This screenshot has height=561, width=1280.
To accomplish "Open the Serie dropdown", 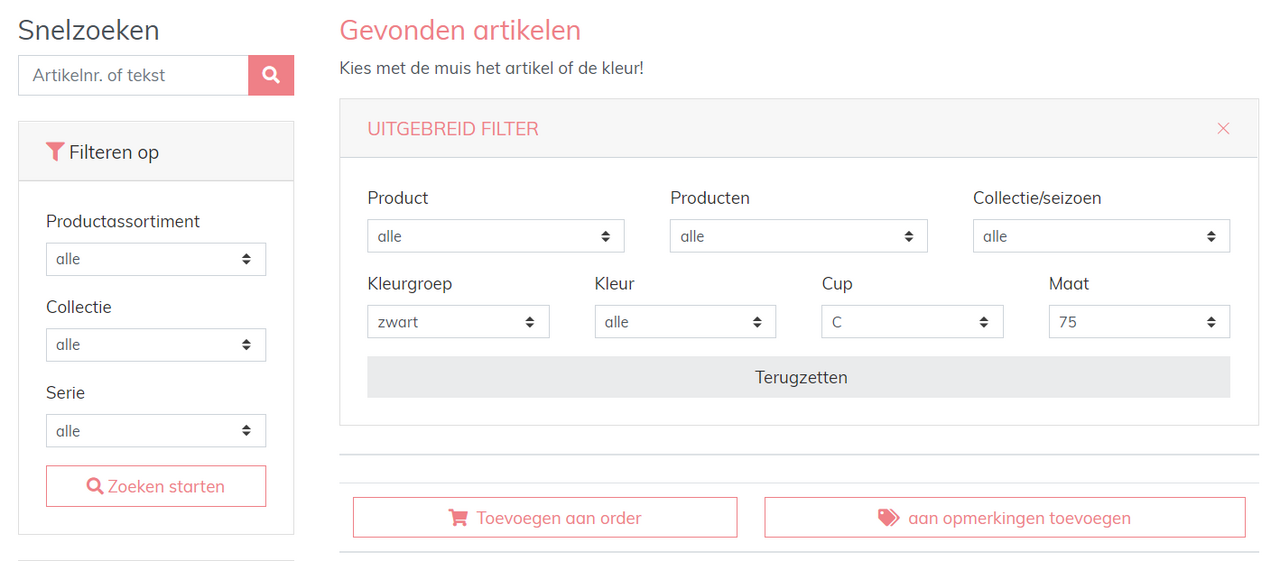I will [156, 431].
